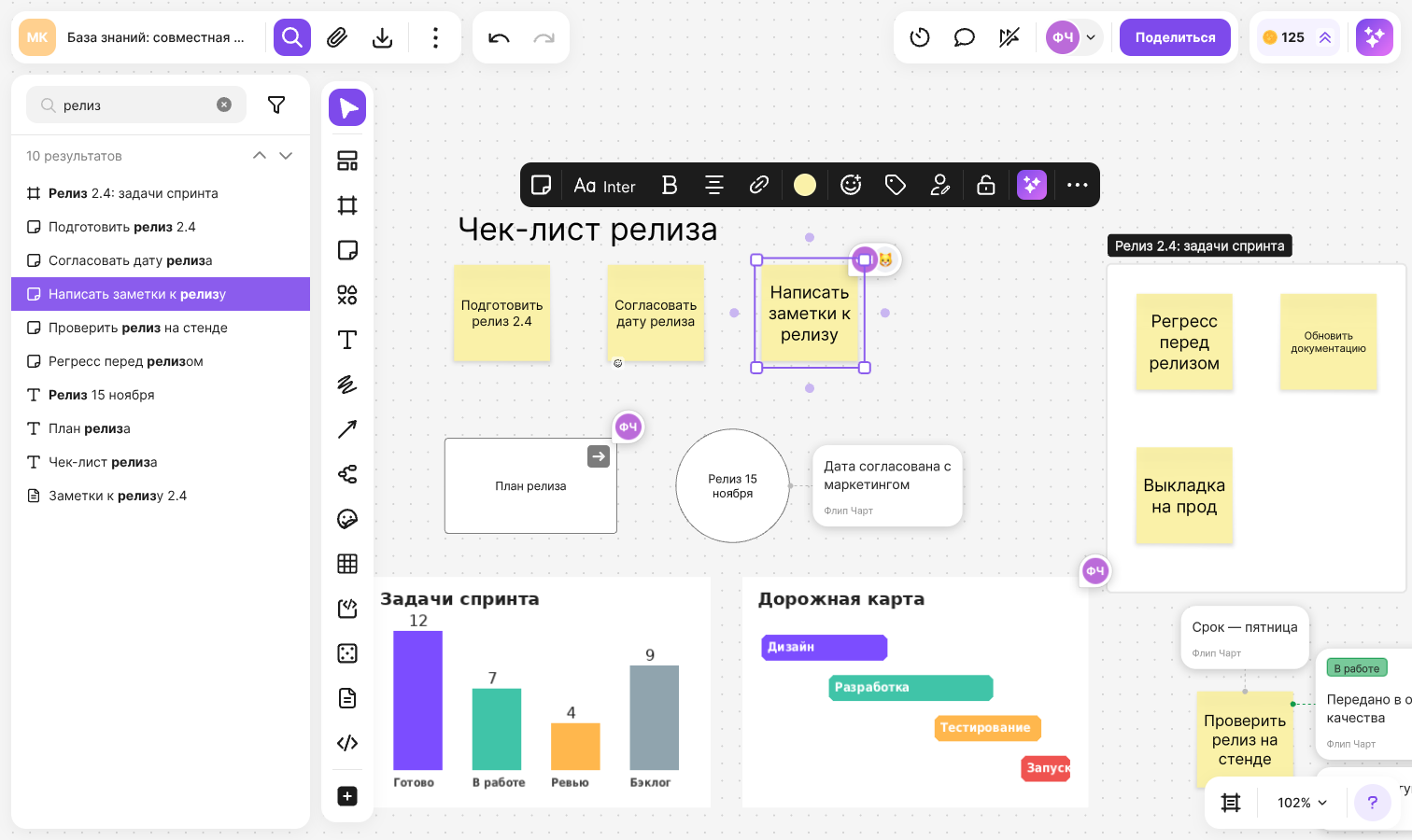Expand the points upgrade chevron beside 125
1412x840 pixels.
(1325, 37)
